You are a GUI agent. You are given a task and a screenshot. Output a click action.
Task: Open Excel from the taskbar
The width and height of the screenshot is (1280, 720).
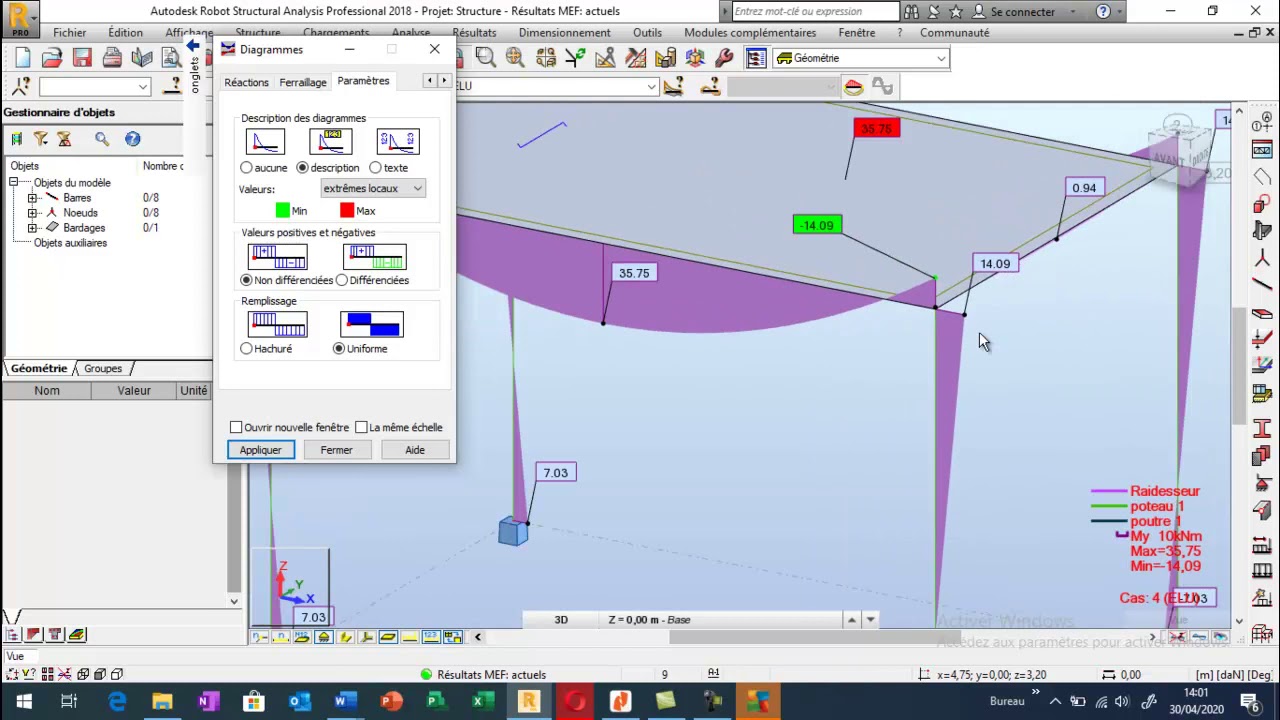pyautogui.click(x=482, y=701)
